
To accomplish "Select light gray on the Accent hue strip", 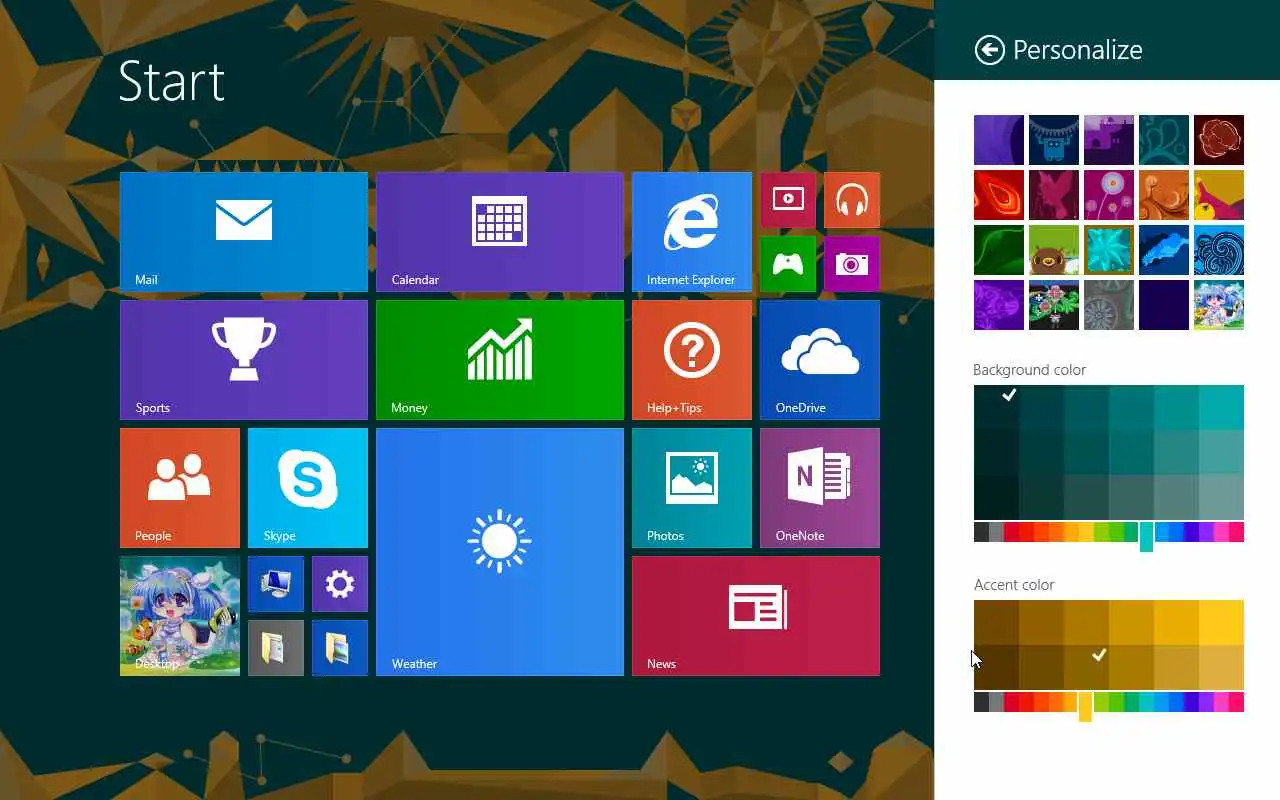I will point(996,702).
